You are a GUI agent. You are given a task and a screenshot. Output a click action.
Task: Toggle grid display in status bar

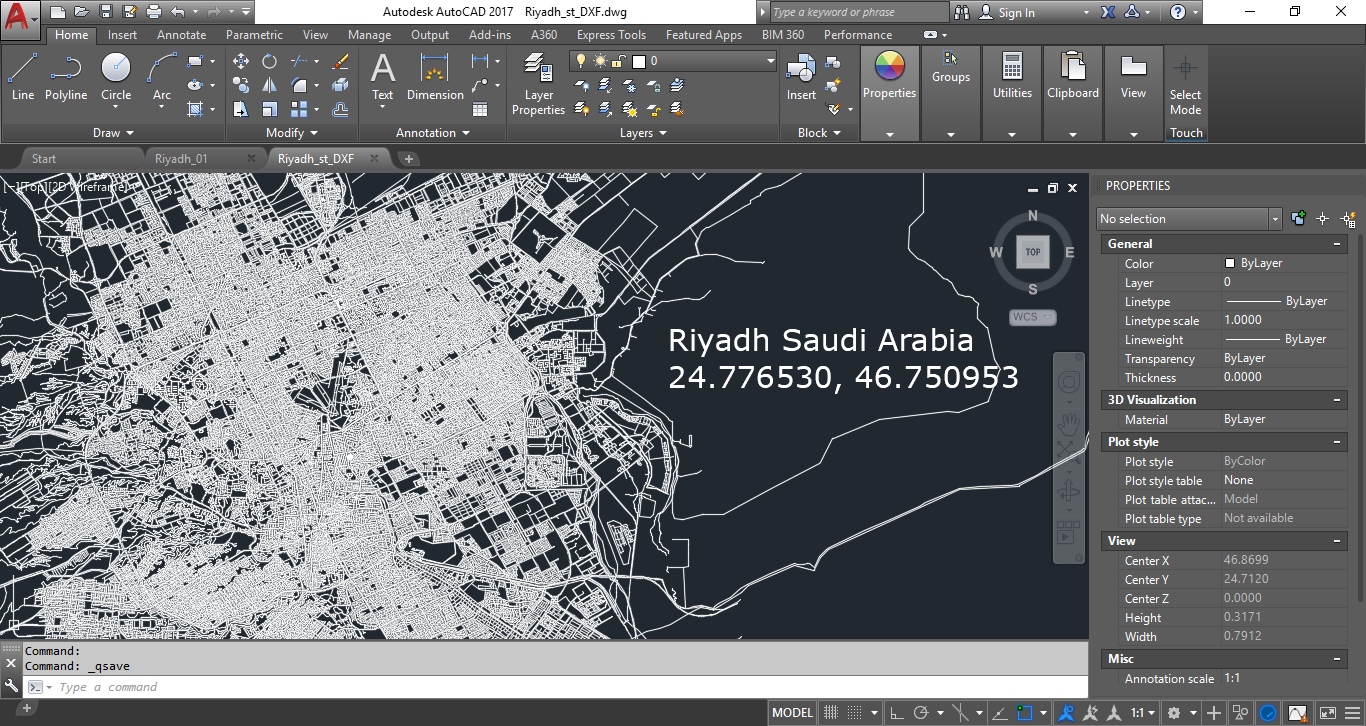pyautogui.click(x=830, y=712)
